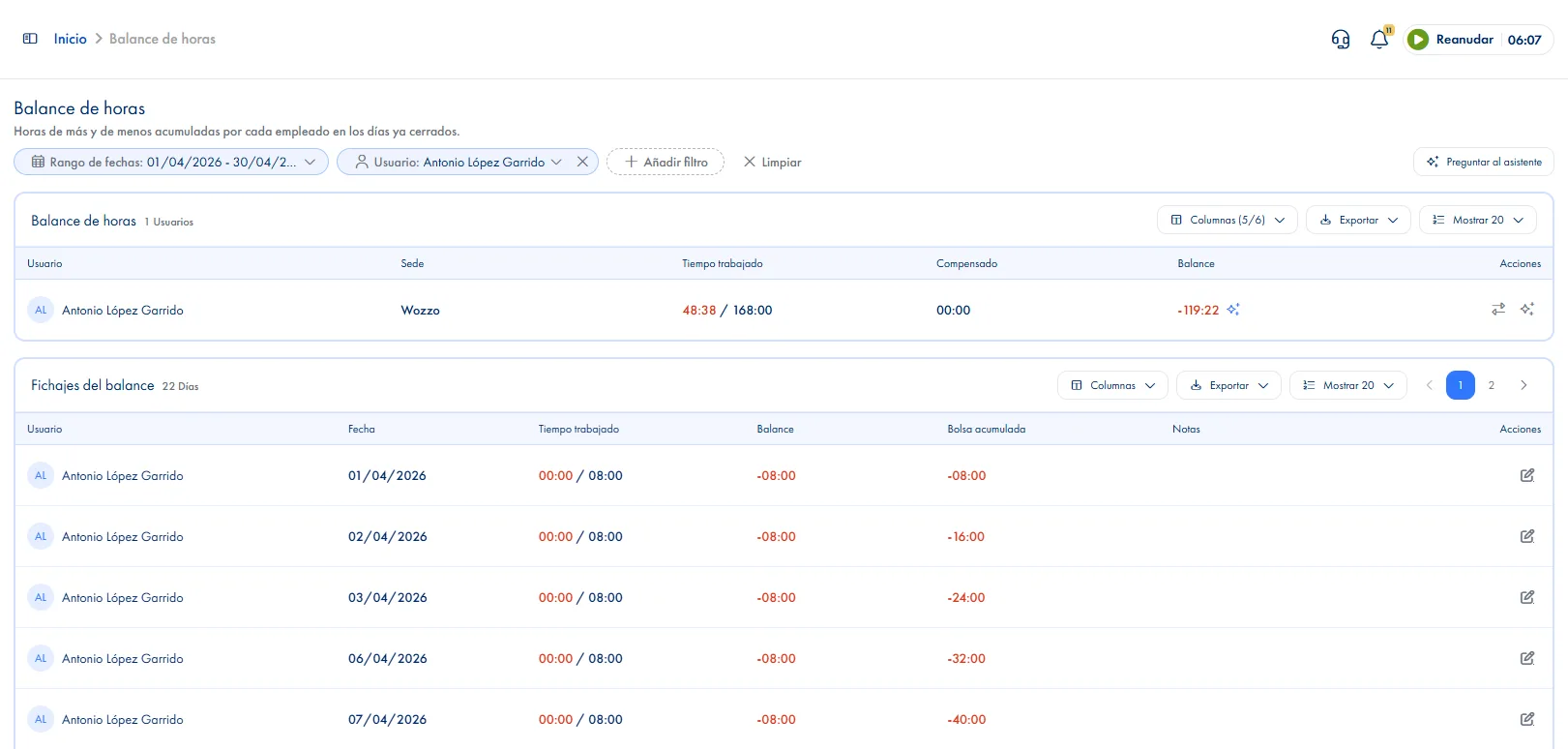Open the support headset icon
The width and height of the screenshot is (1568, 749).
(1341, 40)
